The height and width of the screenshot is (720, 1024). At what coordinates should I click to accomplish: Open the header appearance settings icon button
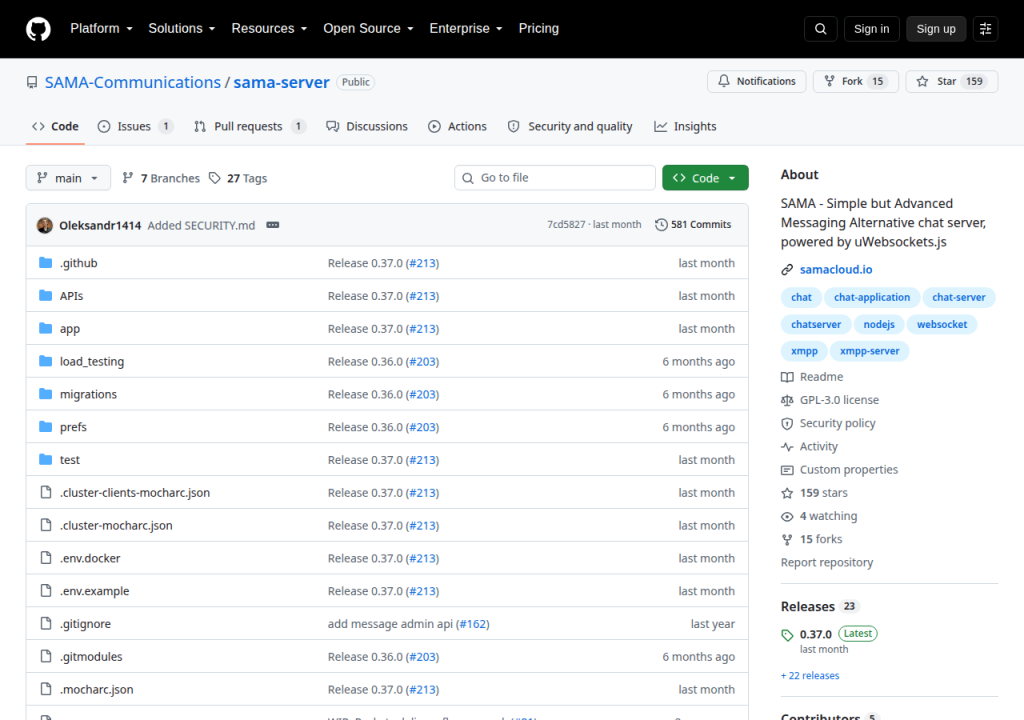pos(985,29)
